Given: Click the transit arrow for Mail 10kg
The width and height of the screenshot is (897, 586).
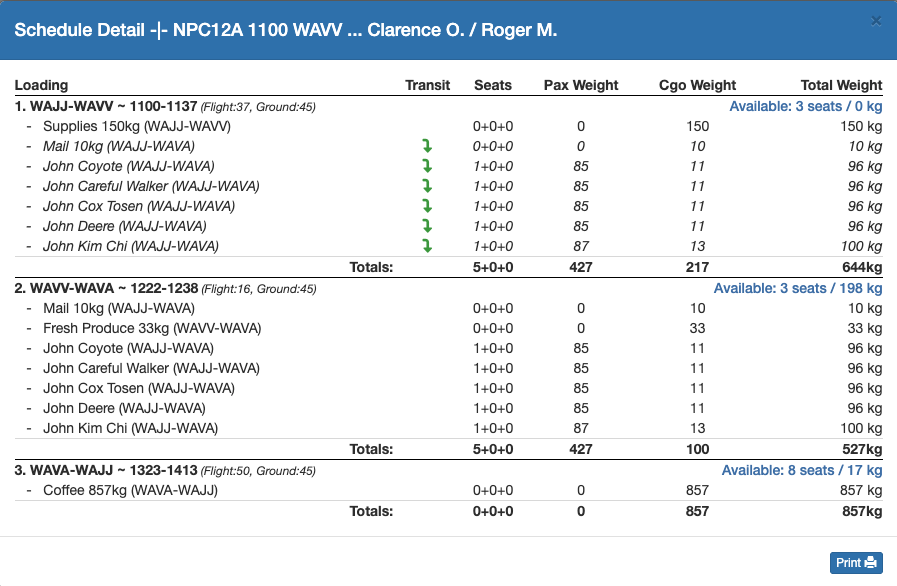Looking at the screenshot, I should click(x=427, y=147).
